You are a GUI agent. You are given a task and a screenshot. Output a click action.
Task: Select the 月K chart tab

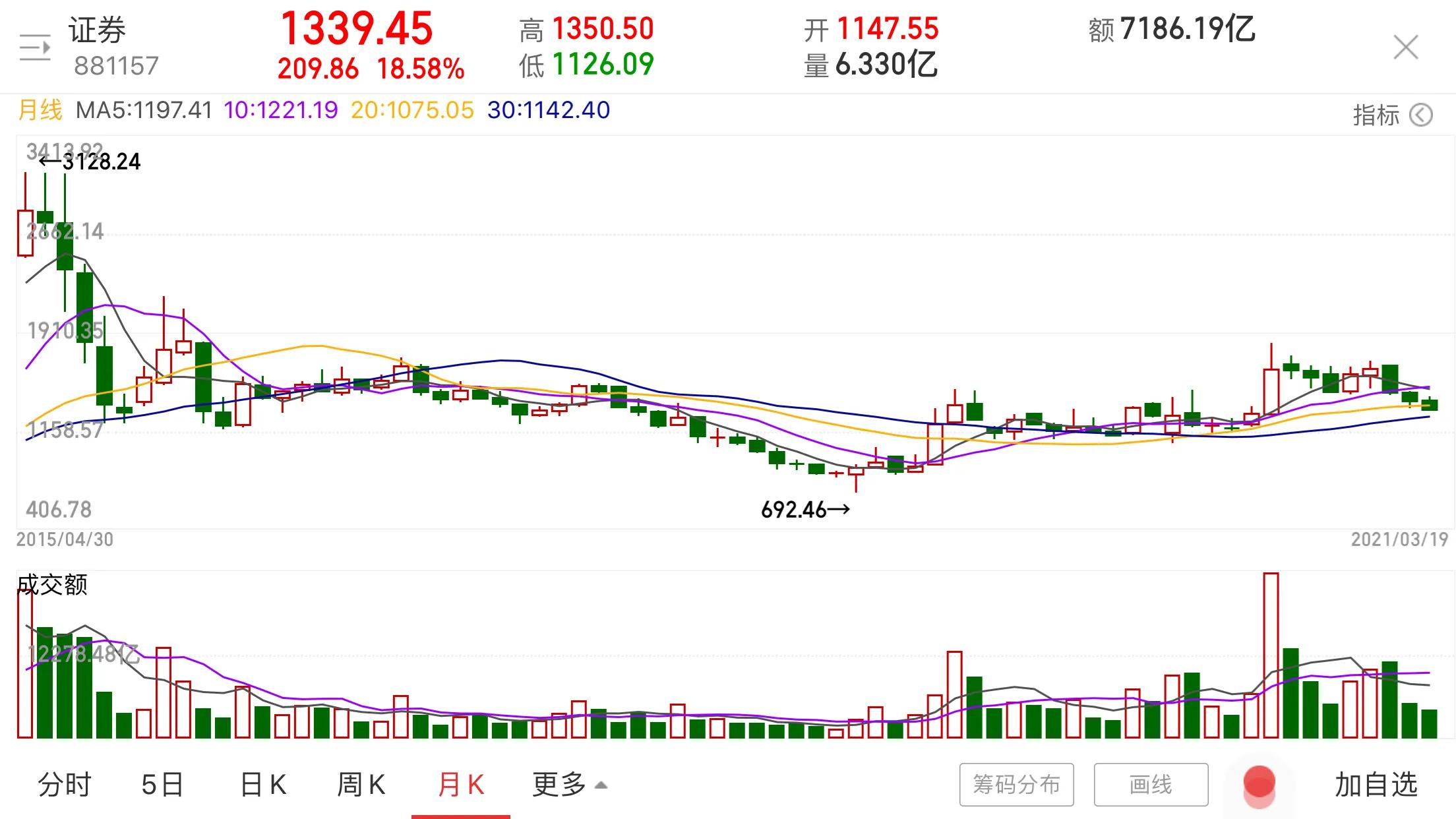click(460, 785)
